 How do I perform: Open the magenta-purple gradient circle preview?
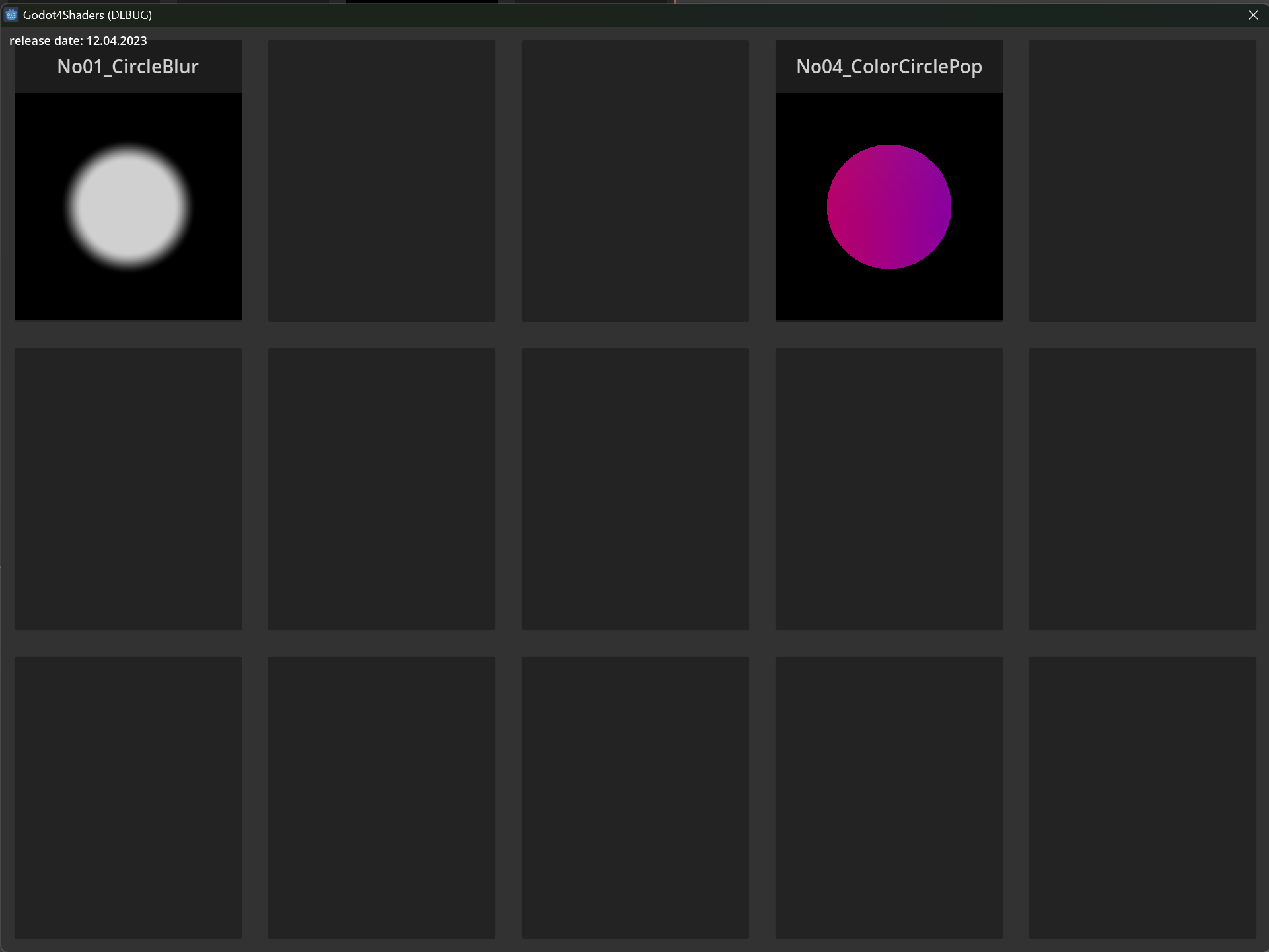888,207
